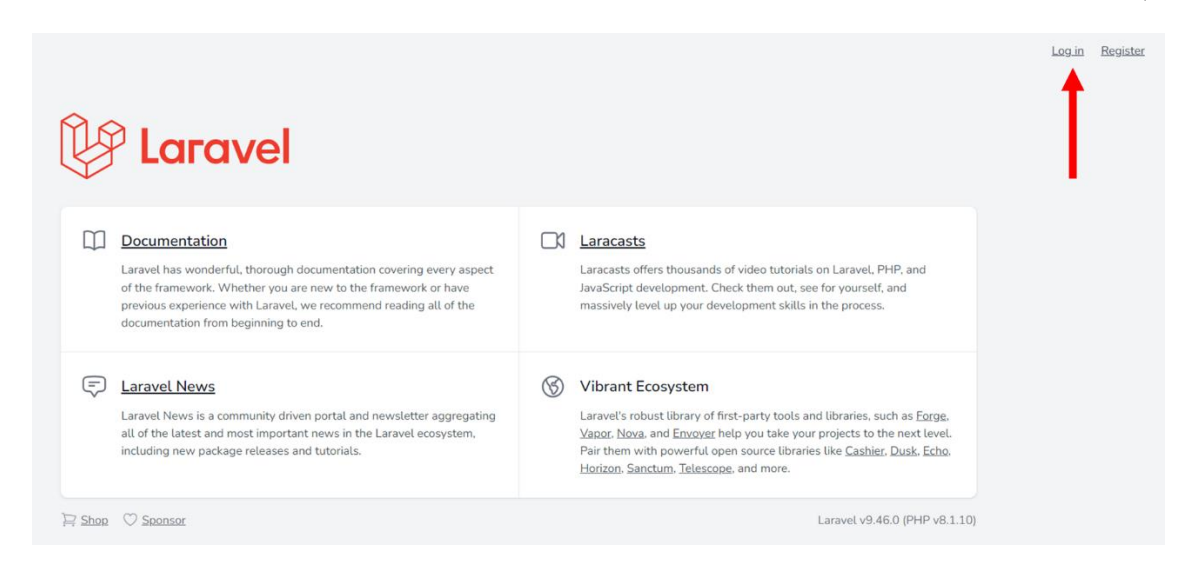Image resolution: width=1197 pixels, height=561 pixels.
Task: Click the chat bubble Laravel News icon
Action: coord(94,386)
